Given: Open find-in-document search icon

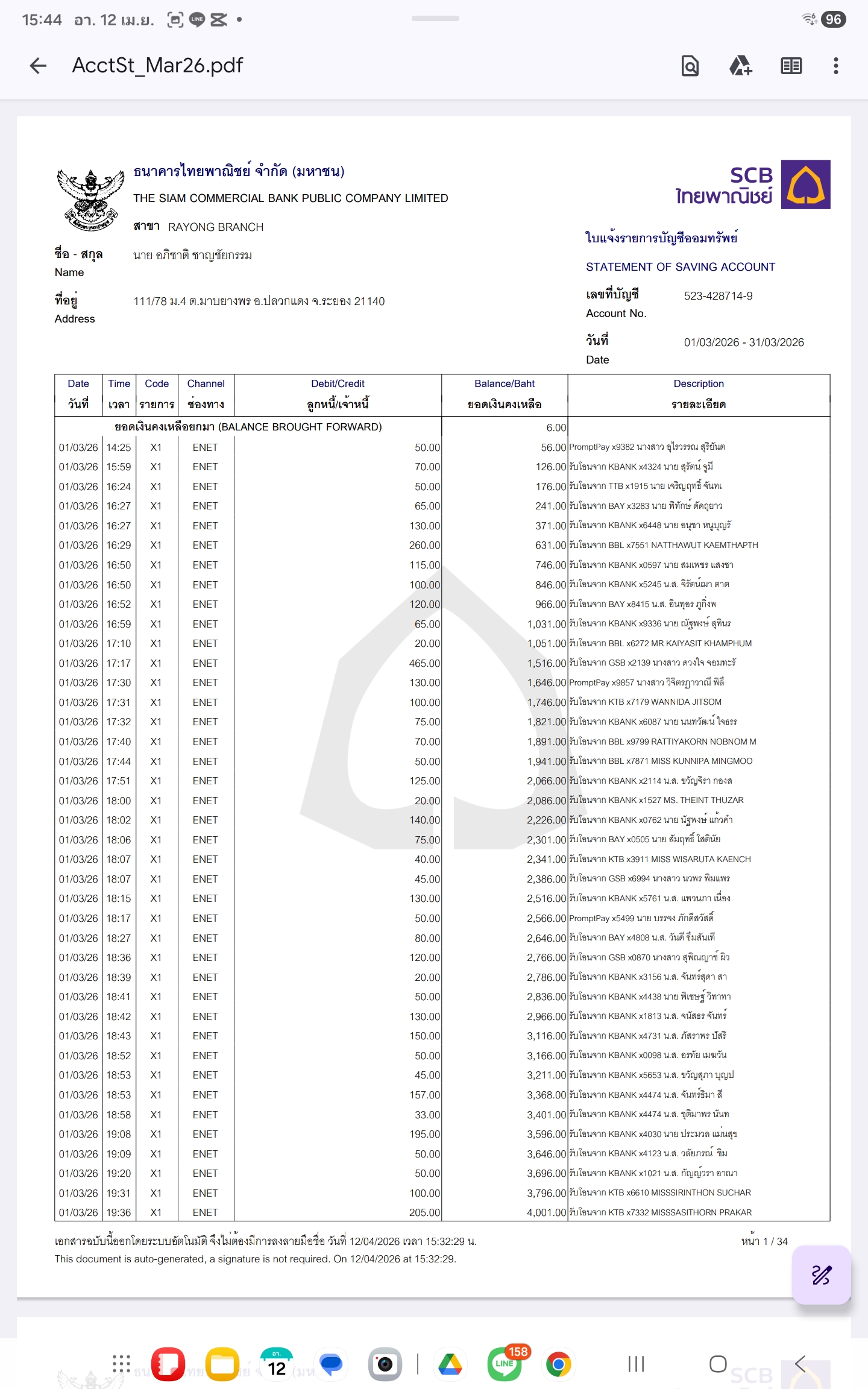Looking at the screenshot, I should click(690, 66).
